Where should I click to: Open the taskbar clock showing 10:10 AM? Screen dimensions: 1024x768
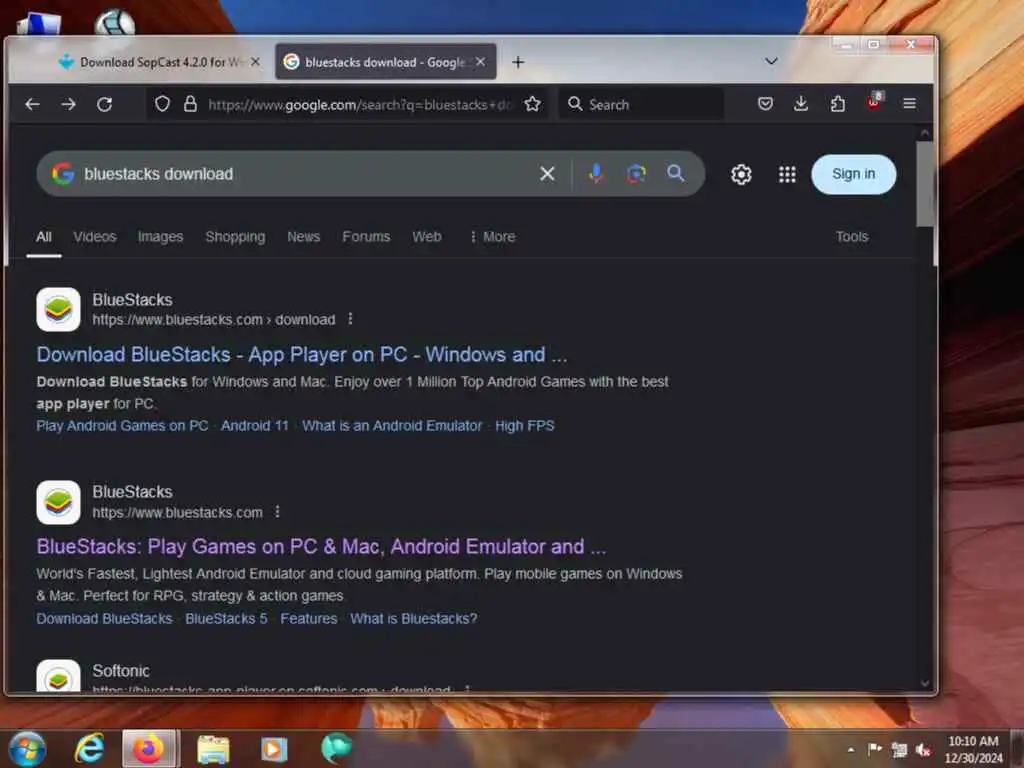pyautogui.click(x=973, y=749)
